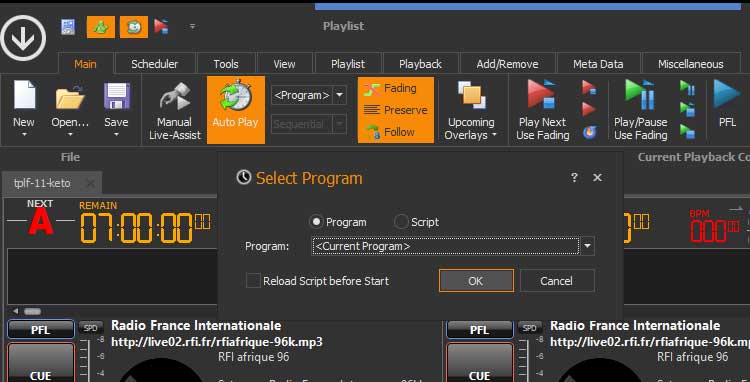Click the blue window icon in quick access toolbar
Viewport: 750px width, 382px height.
pyautogui.click(x=68, y=27)
